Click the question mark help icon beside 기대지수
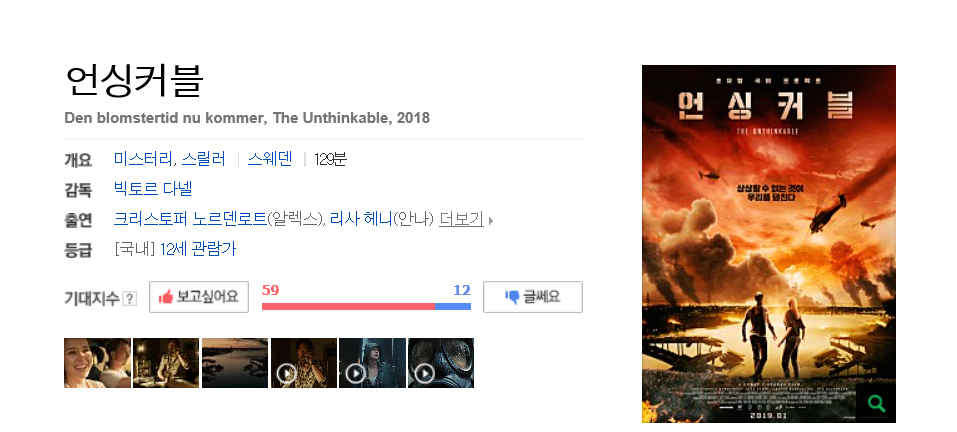 click(x=129, y=298)
